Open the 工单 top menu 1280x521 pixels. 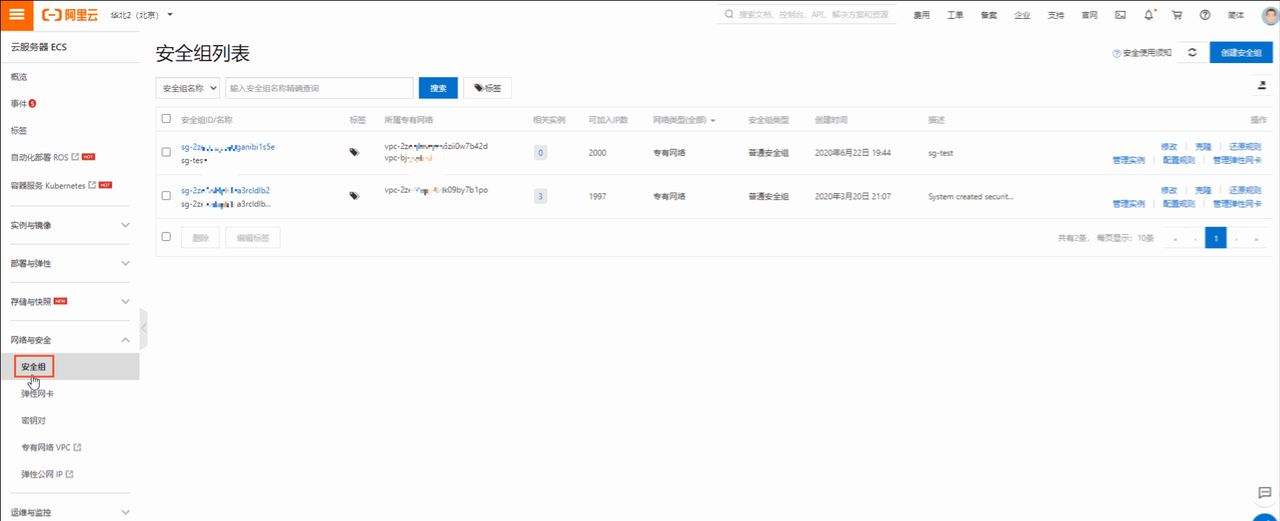955,15
